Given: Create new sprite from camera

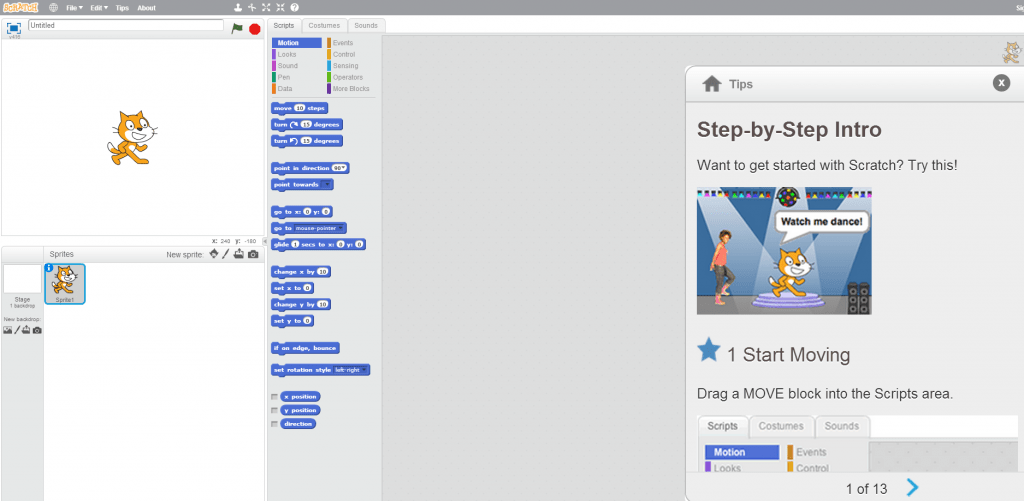Looking at the screenshot, I should [x=253, y=254].
